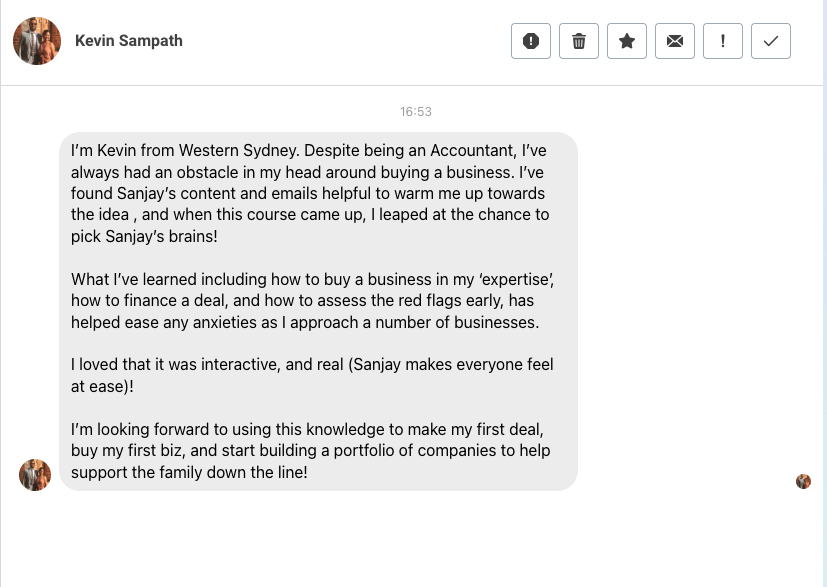Open Kevin Sampath's header profile photo
This screenshot has height=587, width=827.
point(37,41)
